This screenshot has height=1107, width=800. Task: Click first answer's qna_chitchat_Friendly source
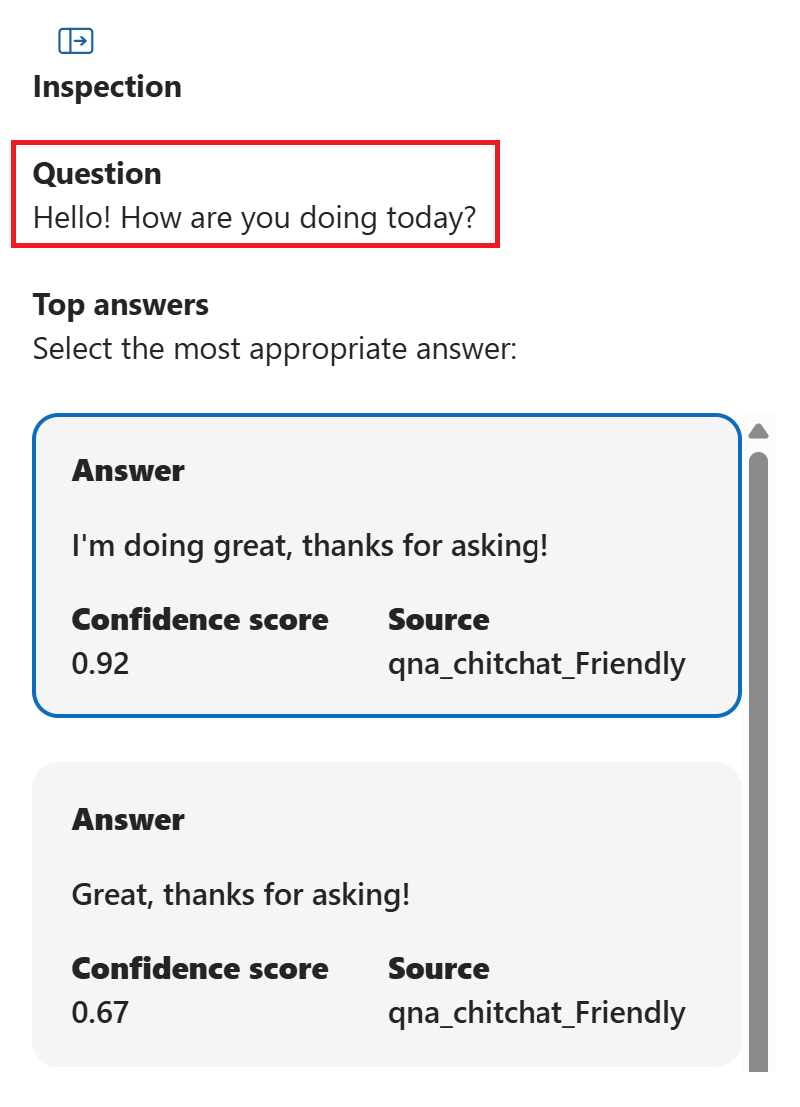click(x=537, y=664)
